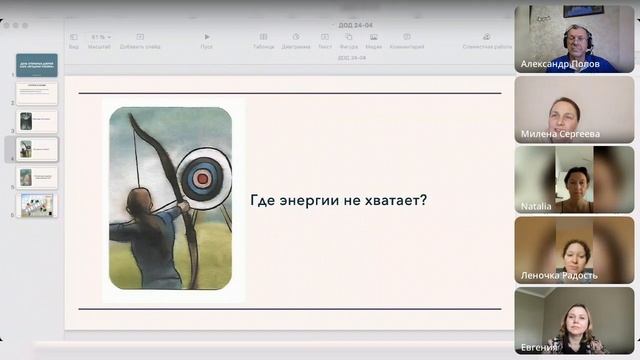Viewport: 640px width, 360px height.
Task: Open the zoom Масштаб percentage dropdown
Action: pos(100,37)
